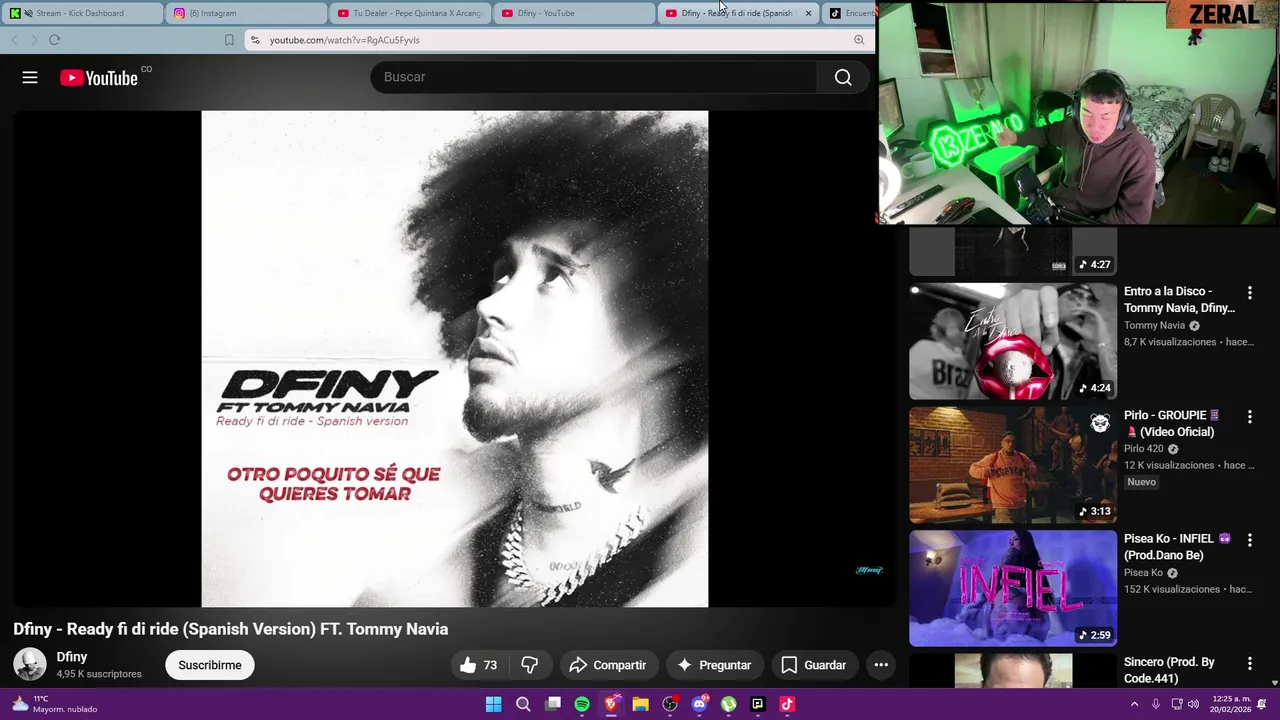Switch to Tu Dealer - Pepe Quintana tab

(411, 13)
